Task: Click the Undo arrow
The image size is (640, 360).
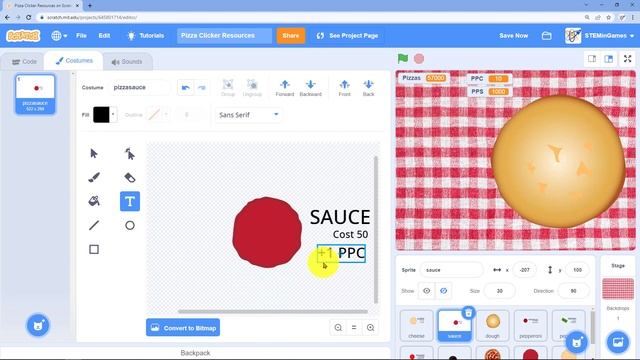Action: pos(186,88)
